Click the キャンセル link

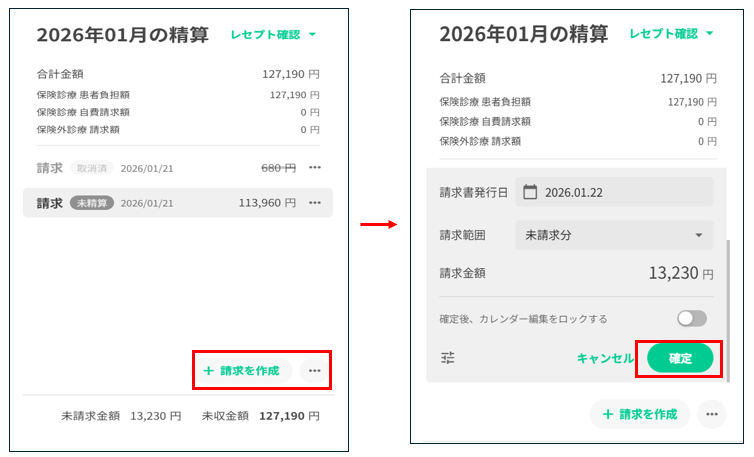point(604,358)
